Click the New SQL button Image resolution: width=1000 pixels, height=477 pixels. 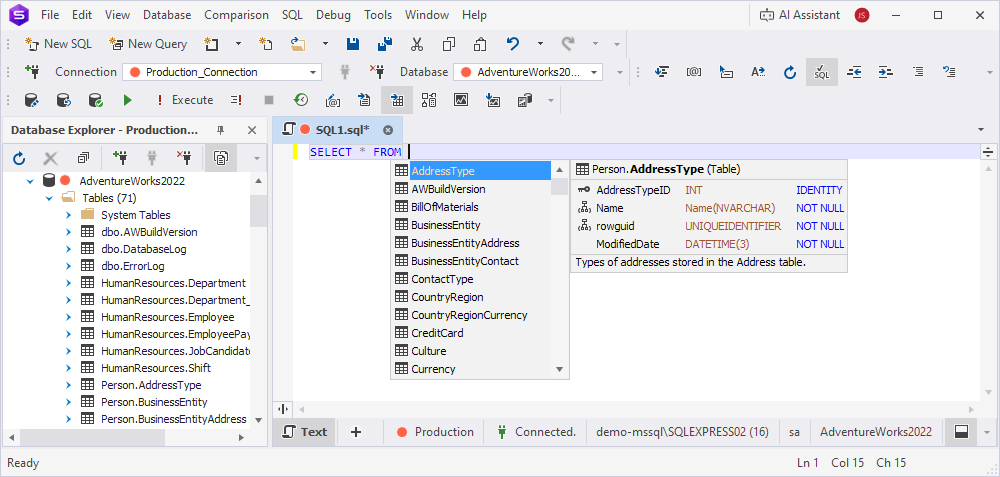click(59, 44)
